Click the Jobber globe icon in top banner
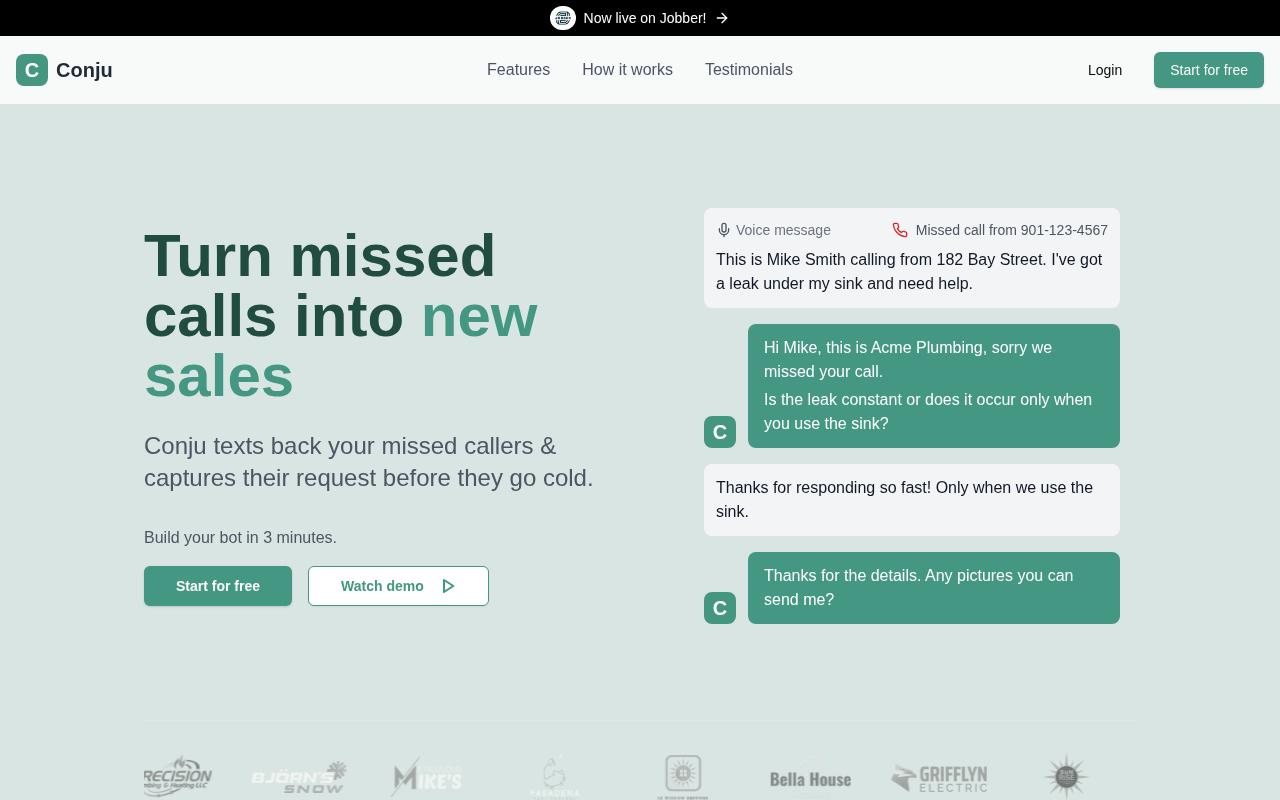 (x=563, y=18)
